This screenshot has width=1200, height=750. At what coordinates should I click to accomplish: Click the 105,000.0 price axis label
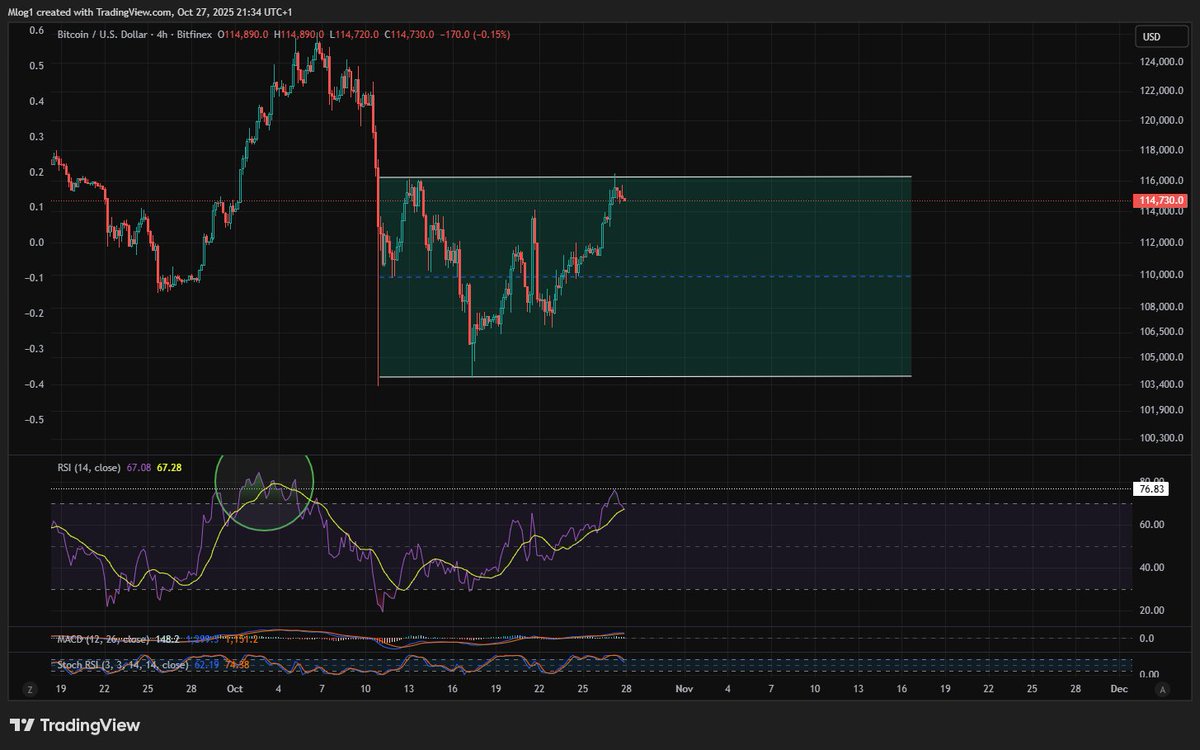click(x=1160, y=357)
